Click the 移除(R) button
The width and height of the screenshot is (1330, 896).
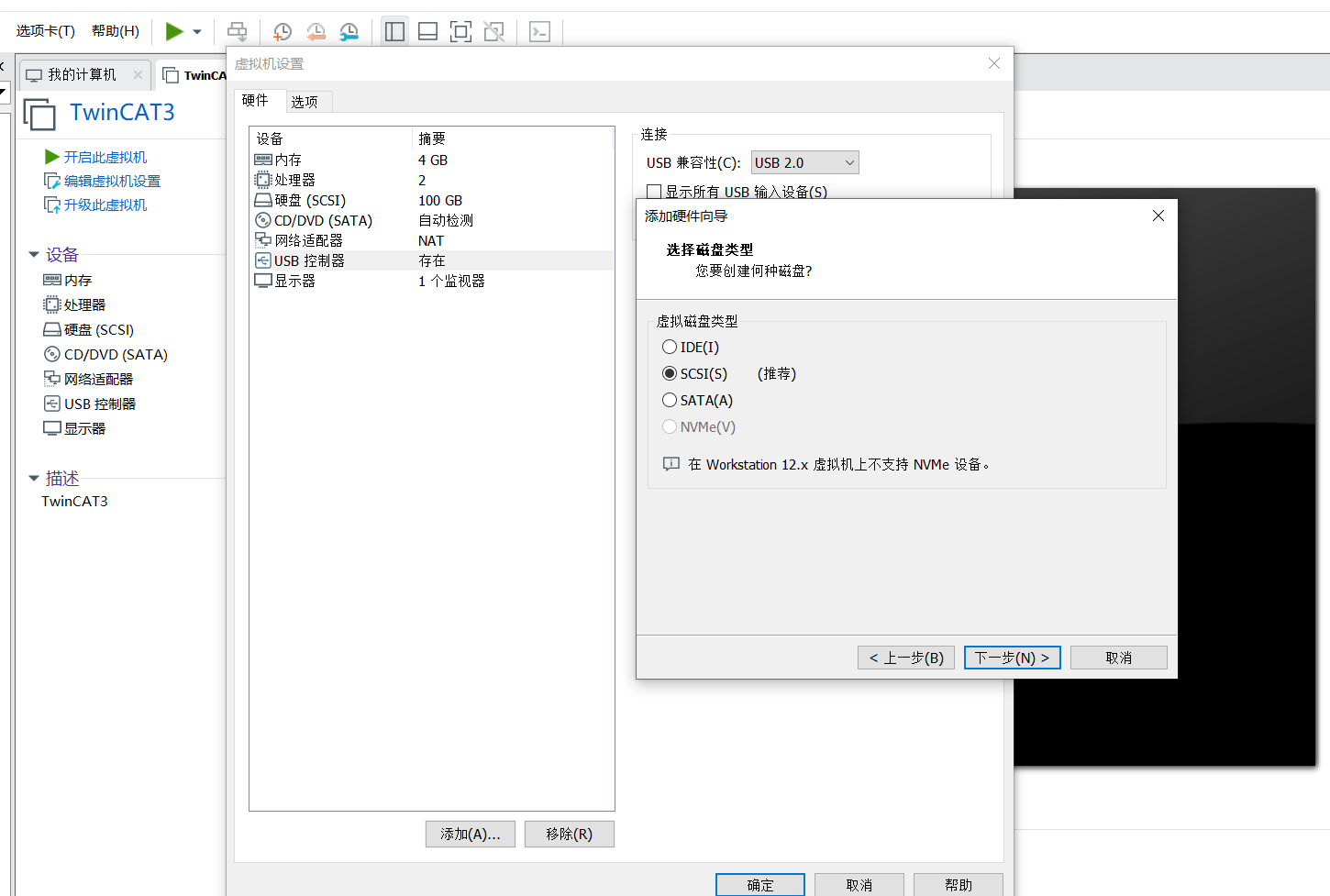(570, 834)
